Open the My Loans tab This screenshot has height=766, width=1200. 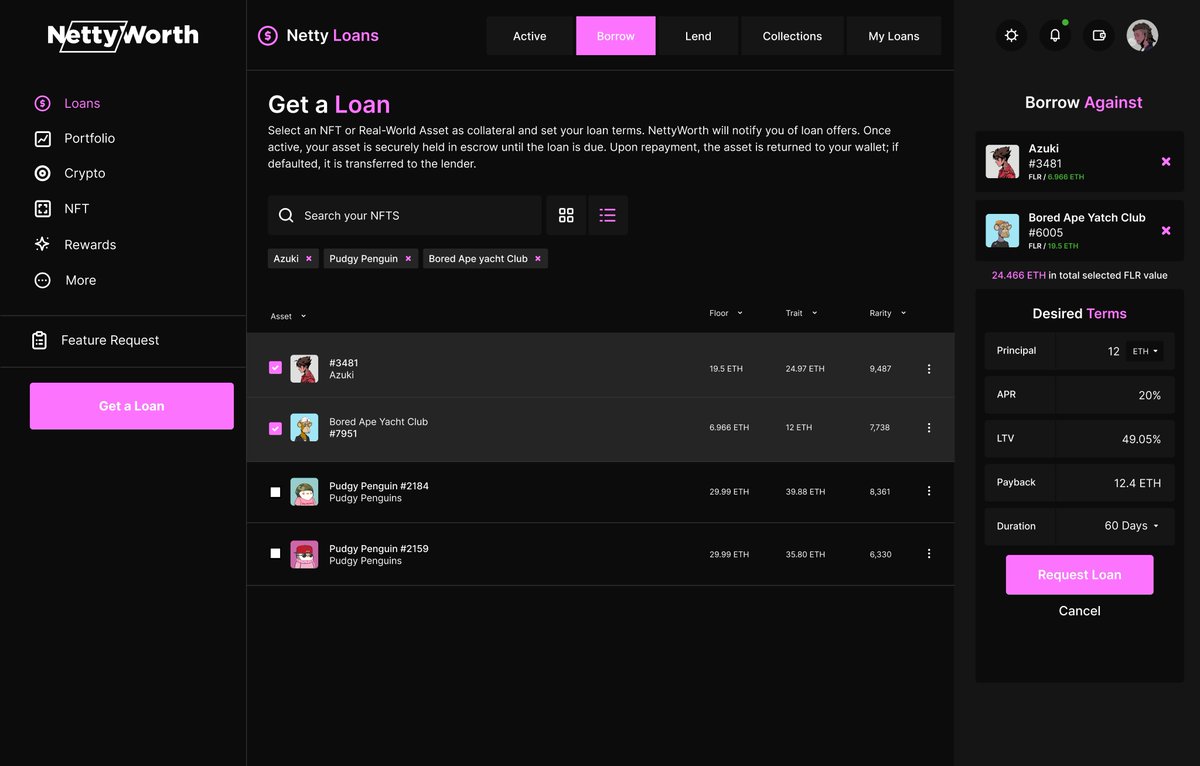click(x=894, y=36)
